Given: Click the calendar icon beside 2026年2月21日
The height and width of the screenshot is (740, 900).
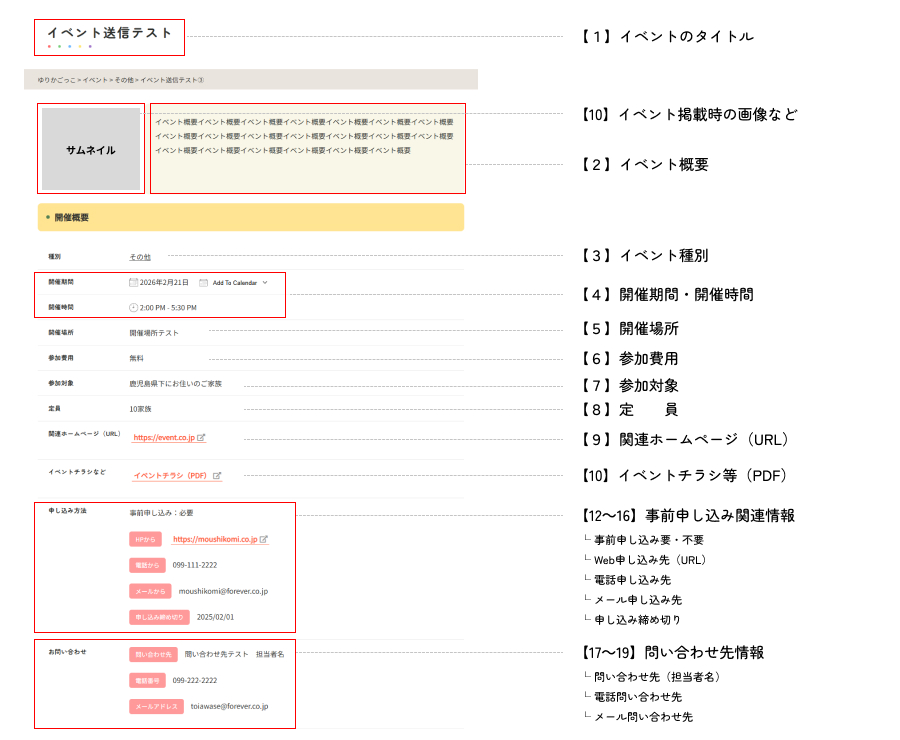Looking at the screenshot, I should (134, 283).
